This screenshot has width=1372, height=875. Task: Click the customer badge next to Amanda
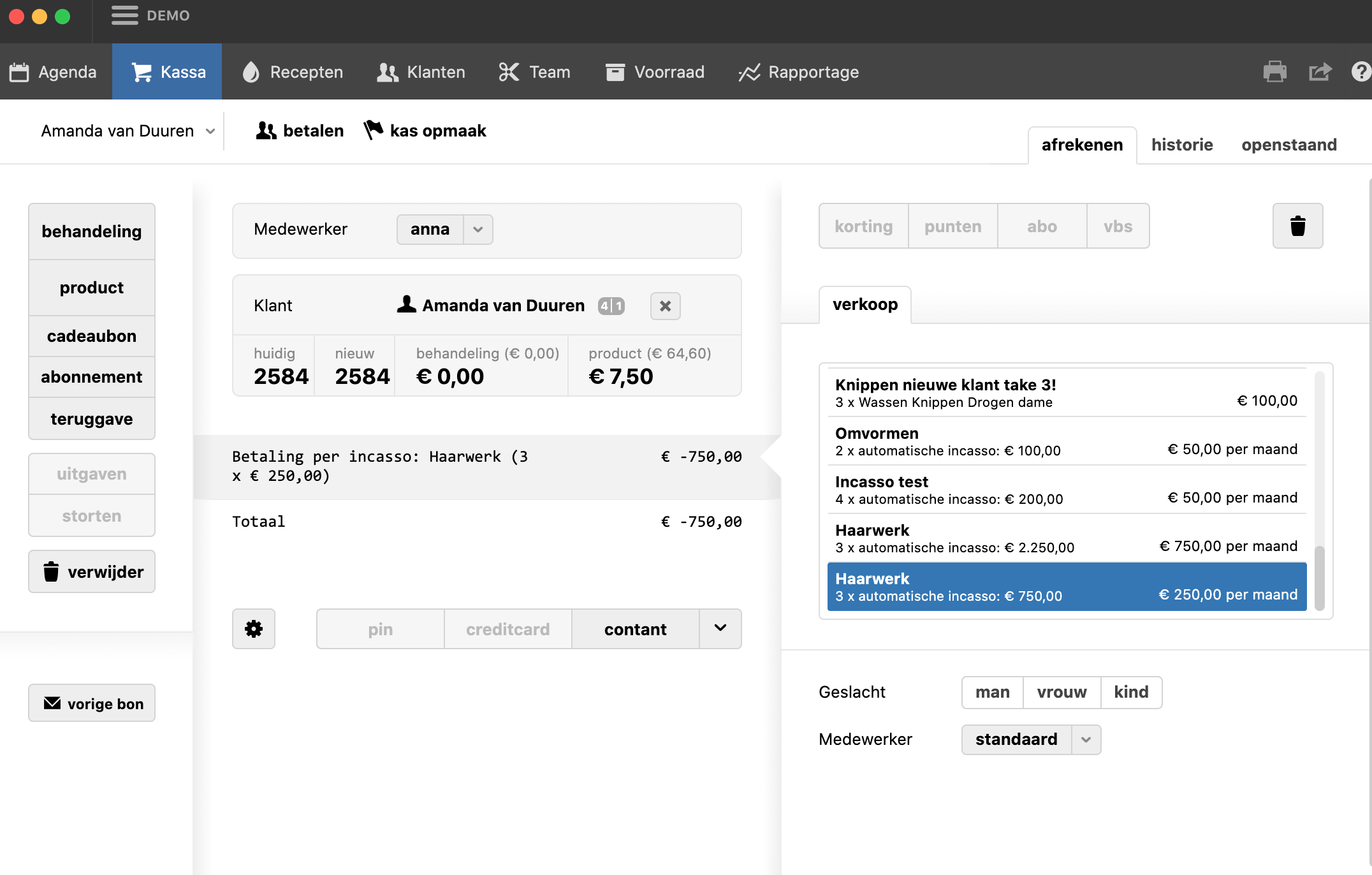[x=611, y=306]
